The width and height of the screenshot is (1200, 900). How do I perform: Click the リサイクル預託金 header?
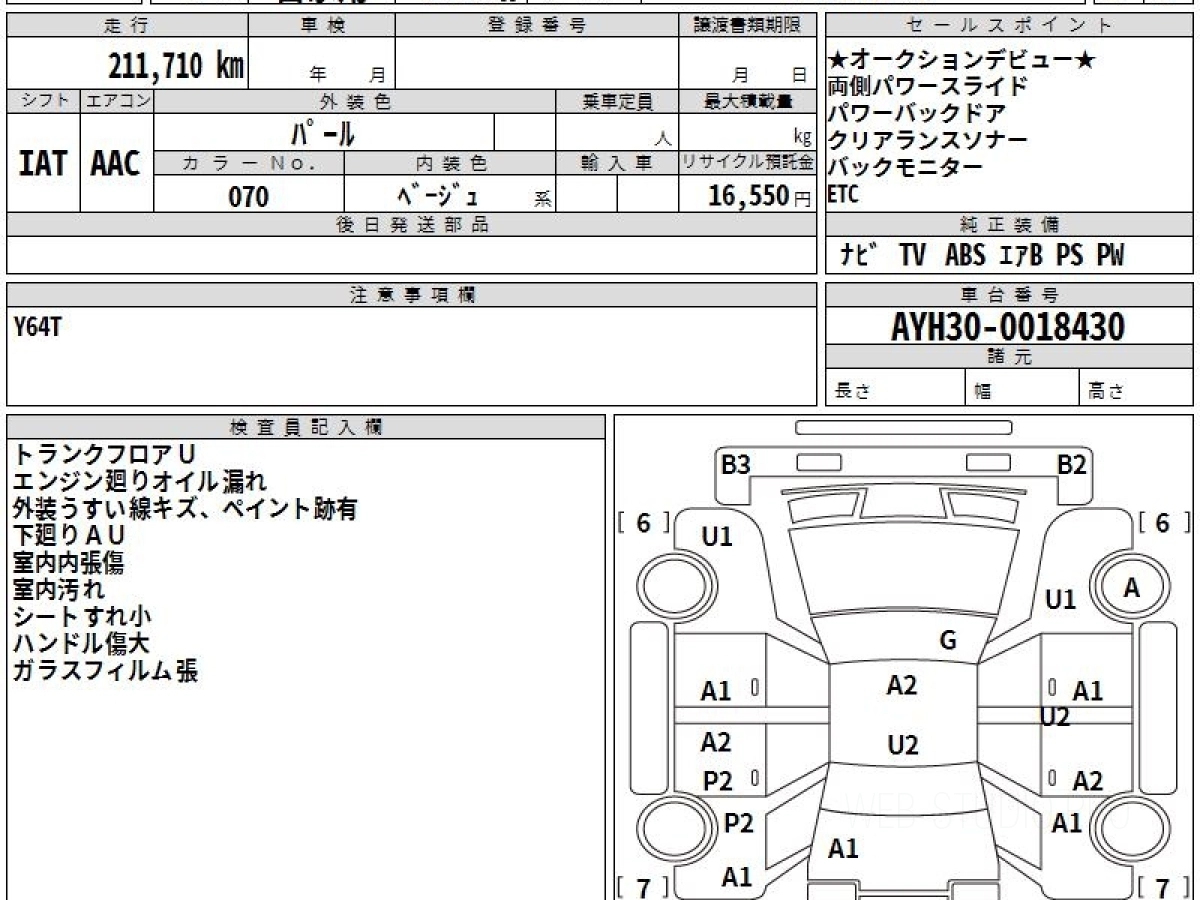click(747, 163)
